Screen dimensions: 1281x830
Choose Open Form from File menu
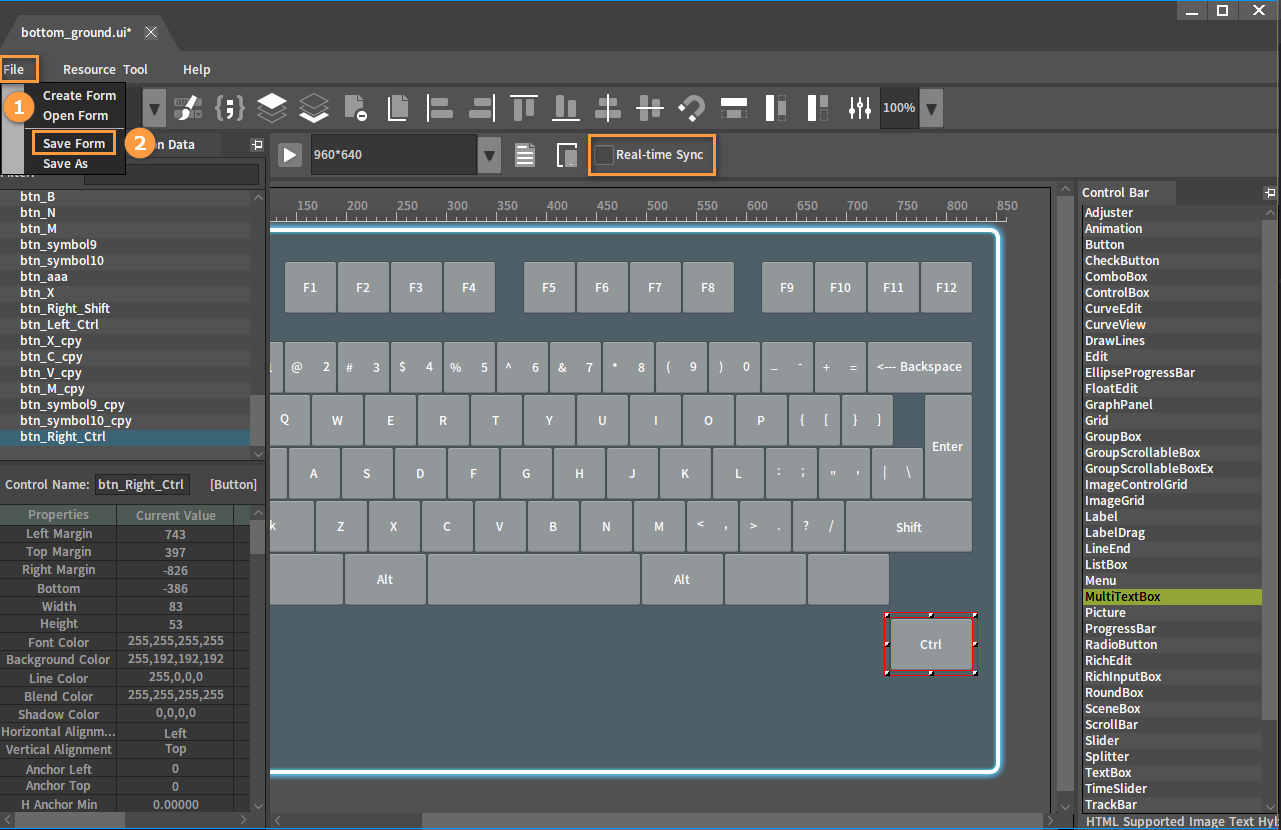coord(75,116)
